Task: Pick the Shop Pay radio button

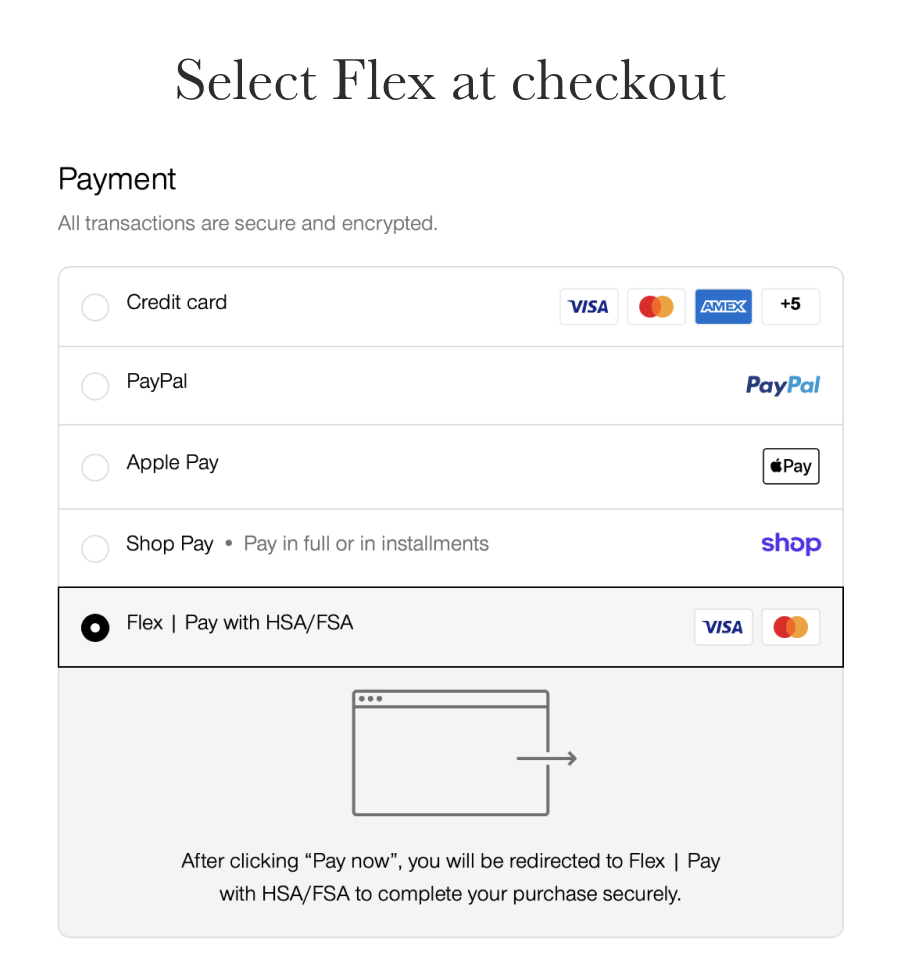Action: click(x=95, y=548)
